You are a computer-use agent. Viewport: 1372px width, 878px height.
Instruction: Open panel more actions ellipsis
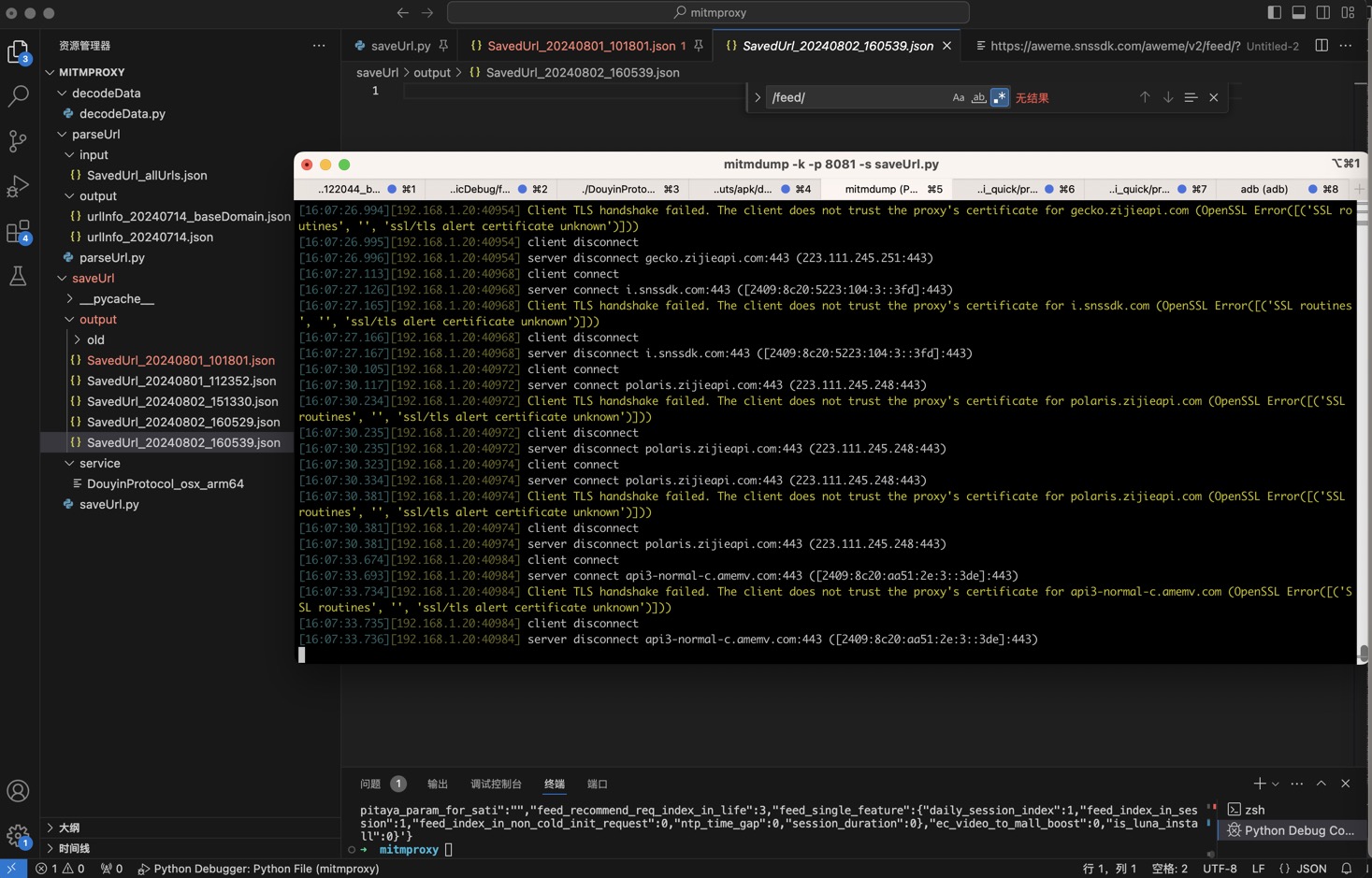pos(1297,784)
